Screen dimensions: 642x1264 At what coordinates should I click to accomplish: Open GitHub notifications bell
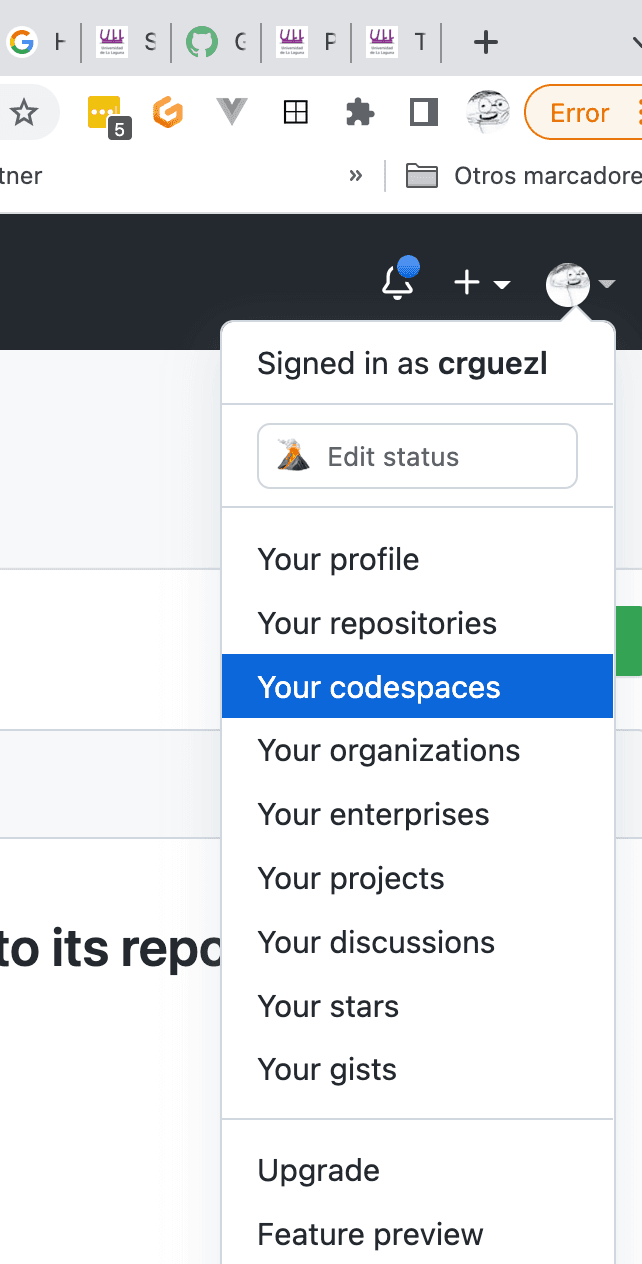[x=398, y=283]
